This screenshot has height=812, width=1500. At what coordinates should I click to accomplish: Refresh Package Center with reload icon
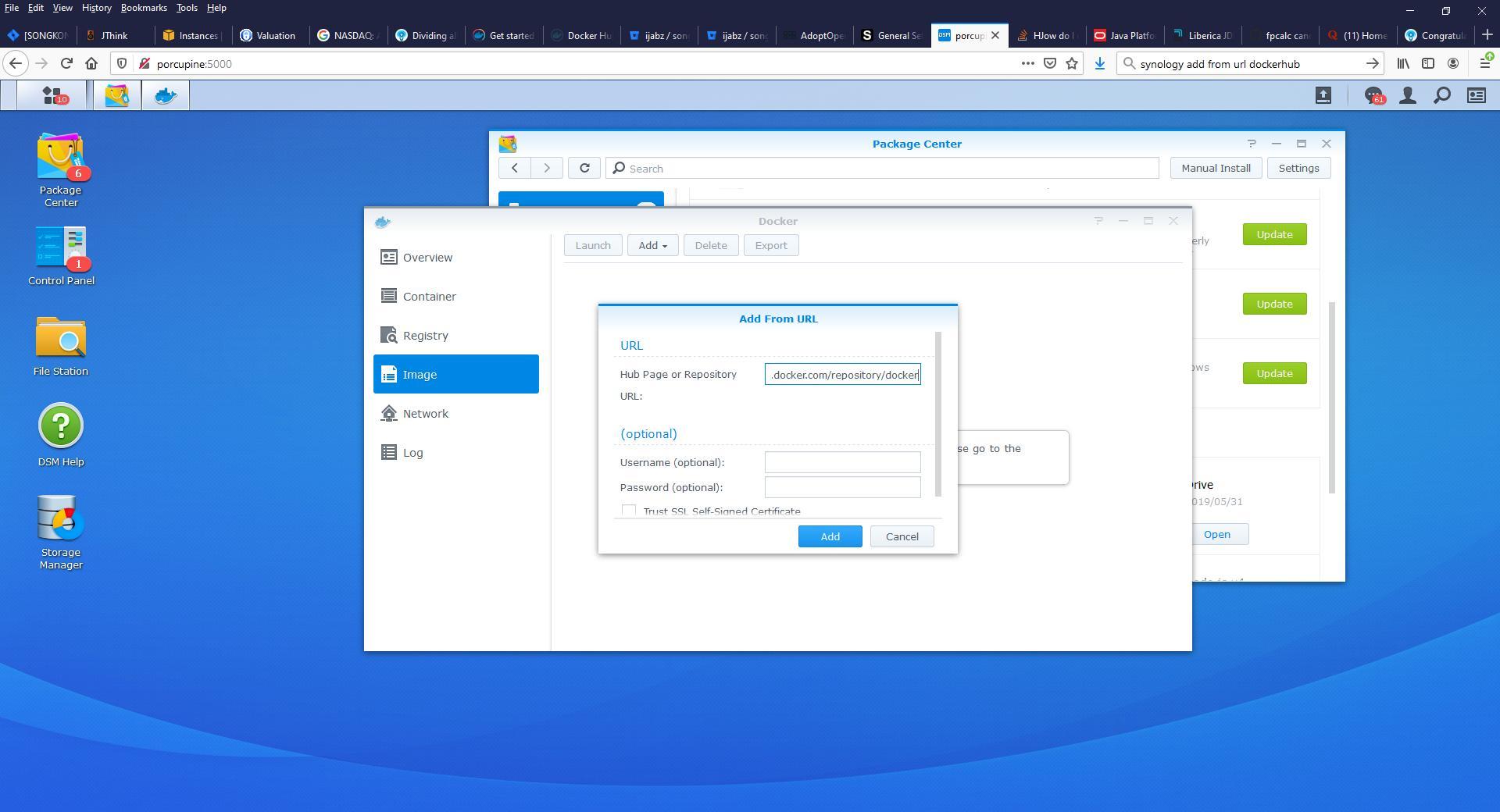584,168
